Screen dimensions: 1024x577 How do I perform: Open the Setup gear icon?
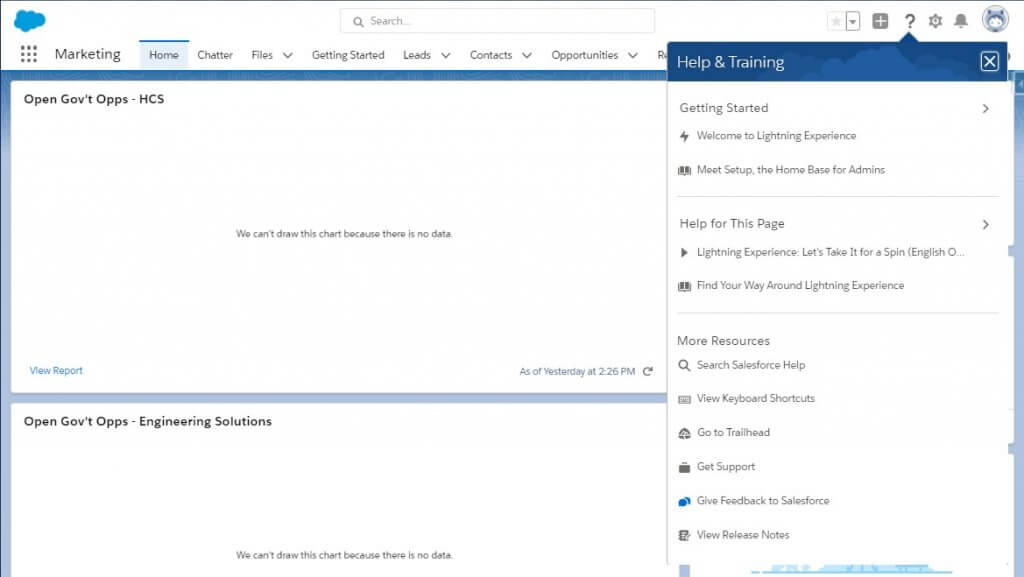tap(935, 22)
